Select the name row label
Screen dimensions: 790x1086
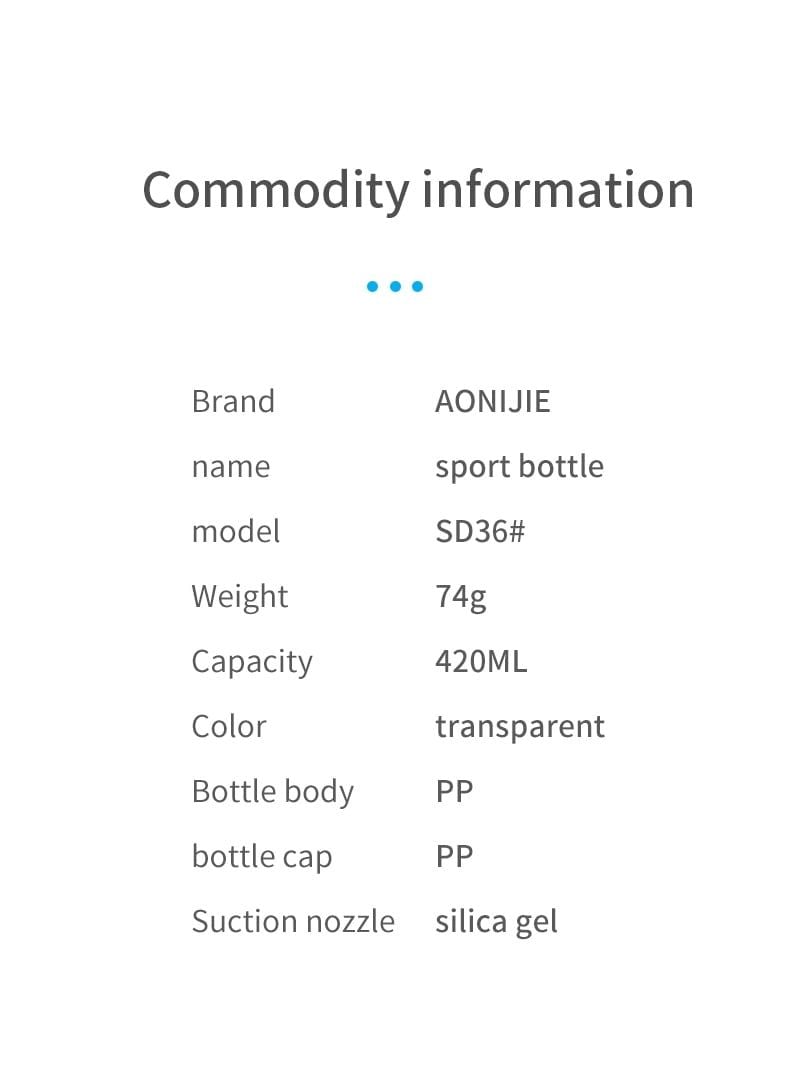coord(231,468)
